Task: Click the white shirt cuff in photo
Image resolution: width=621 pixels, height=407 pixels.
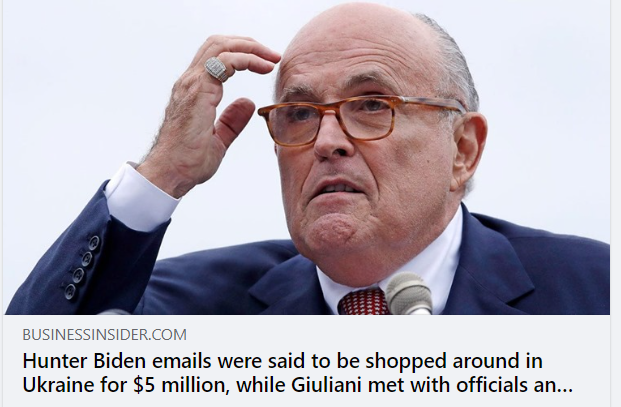Action: [x=141, y=197]
